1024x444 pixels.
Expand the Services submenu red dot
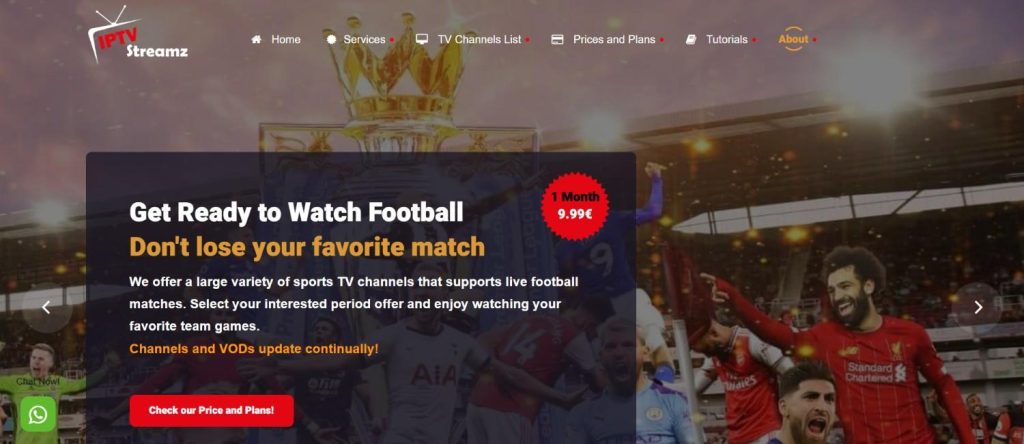coord(392,40)
